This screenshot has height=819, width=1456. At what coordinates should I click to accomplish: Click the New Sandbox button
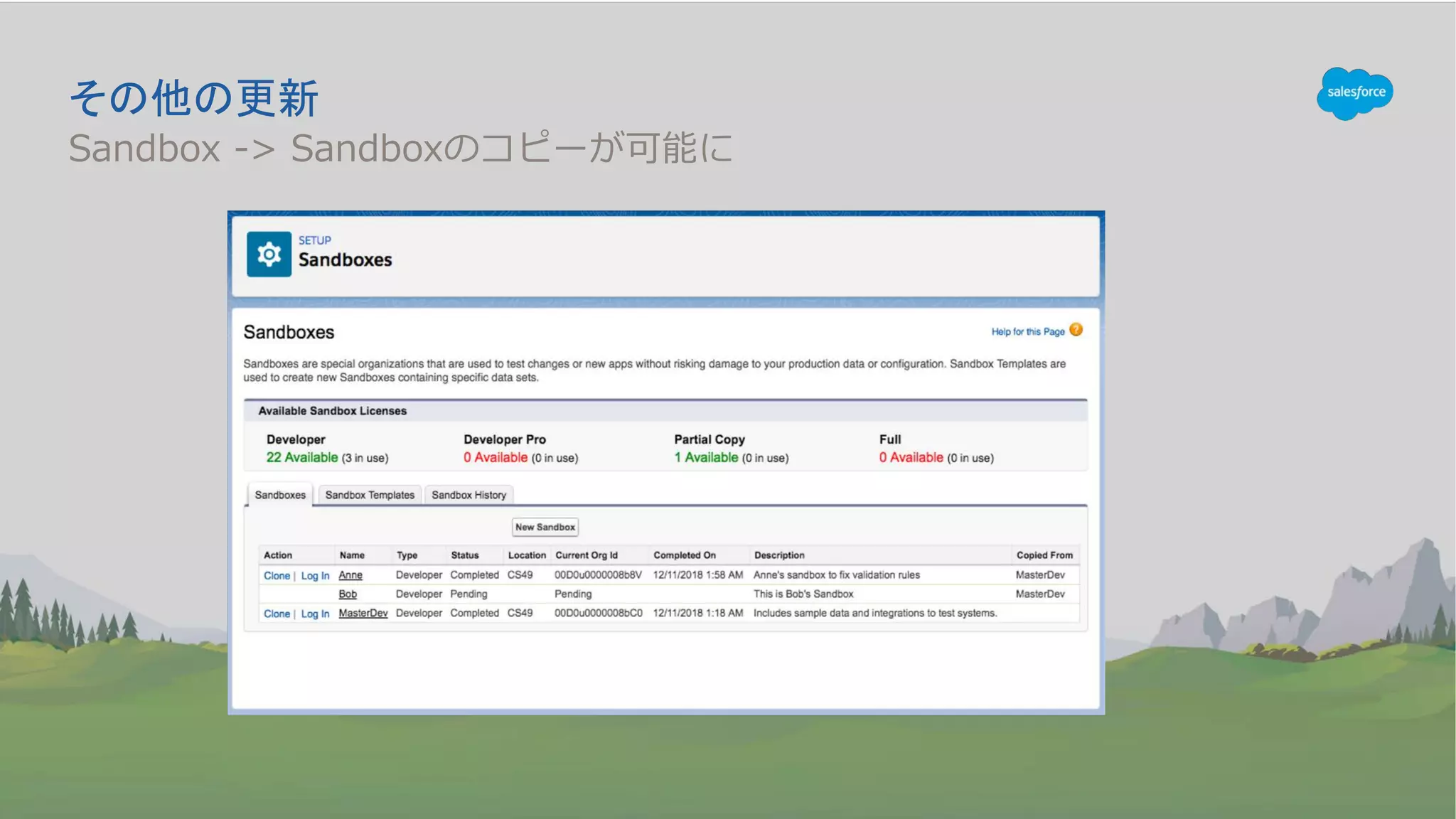coord(545,527)
